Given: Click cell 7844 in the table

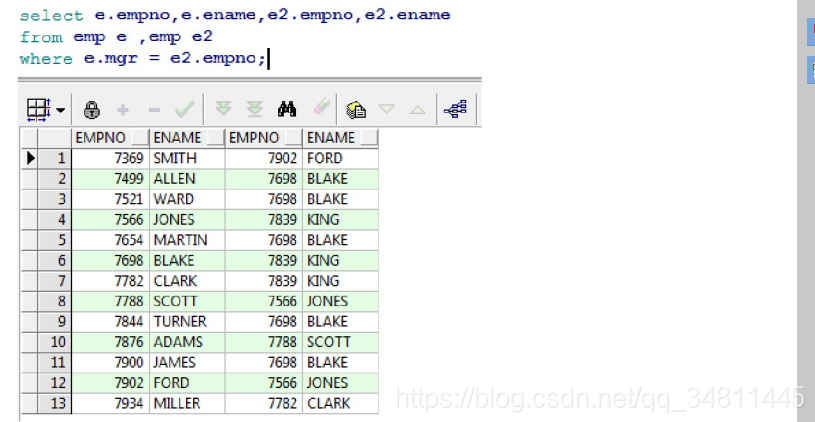Looking at the screenshot, I should pos(110,322).
